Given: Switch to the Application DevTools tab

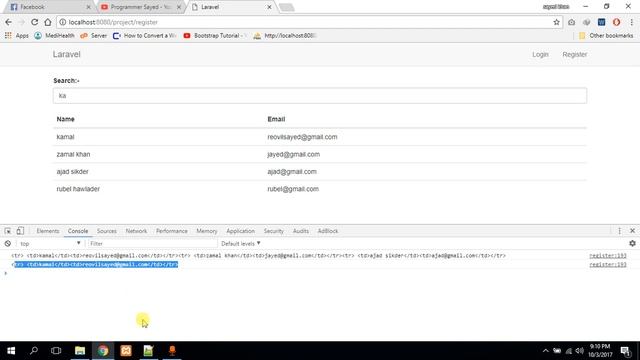Looking at the screenshot, I should click(240, 231).
